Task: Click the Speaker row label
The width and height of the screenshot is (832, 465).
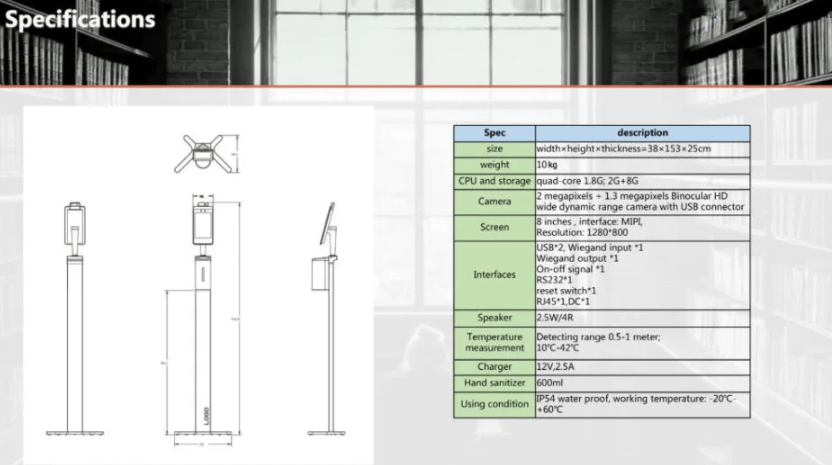Action: (x=494, y=318)
